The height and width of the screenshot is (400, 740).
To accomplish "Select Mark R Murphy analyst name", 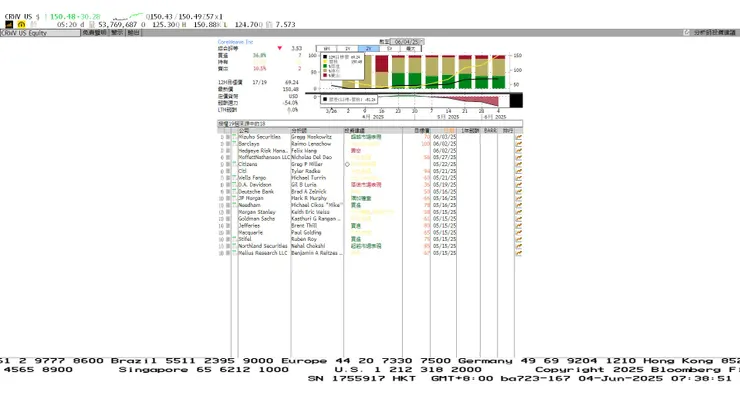I will pyautogui.click(x=309, y=198).
